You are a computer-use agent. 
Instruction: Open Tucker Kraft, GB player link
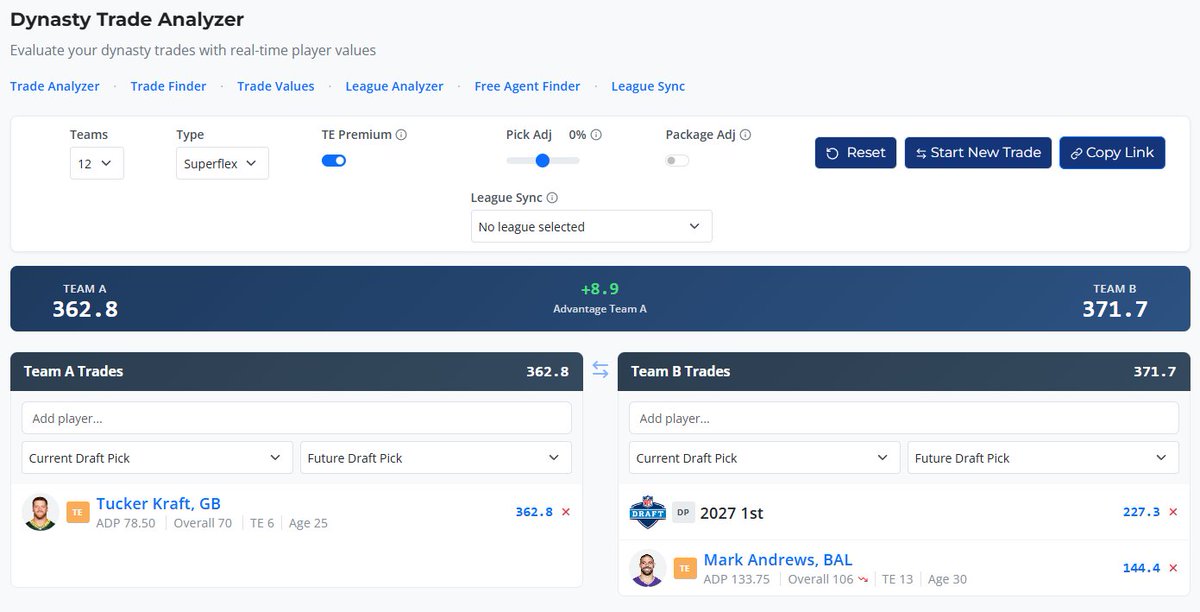(x=158, y=503)
